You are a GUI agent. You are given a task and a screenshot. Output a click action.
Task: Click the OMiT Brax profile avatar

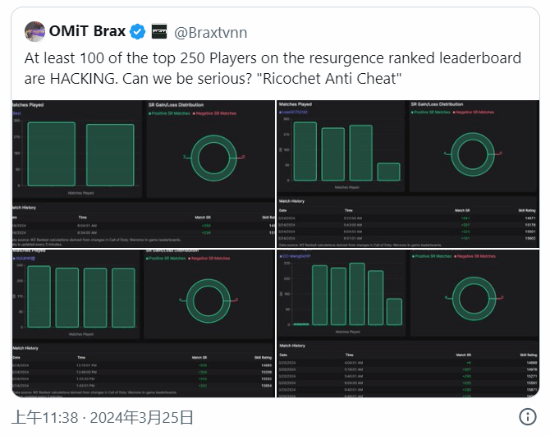(35, 32)
